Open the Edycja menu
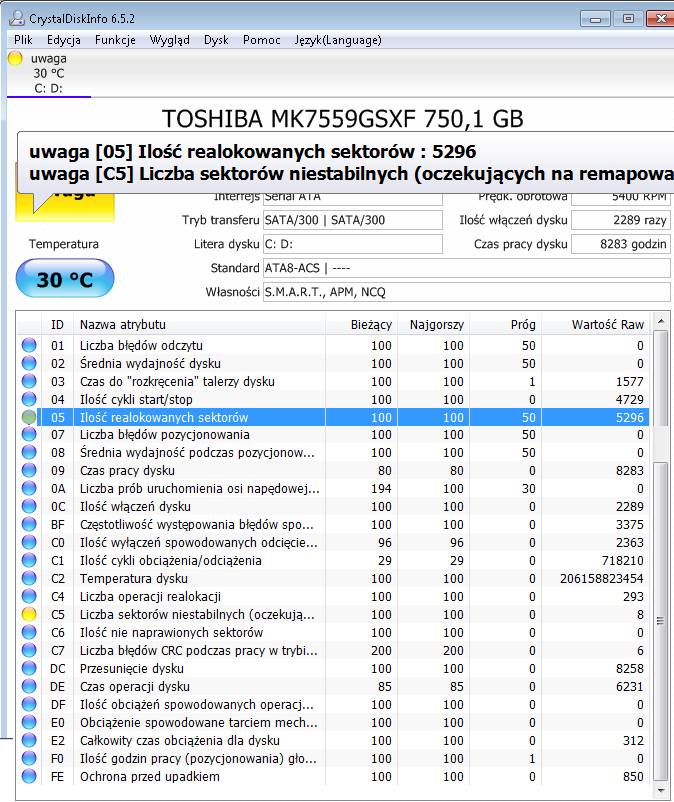Image resolution: width=674 pixels, height=802 pixels. tap(63, 40)
